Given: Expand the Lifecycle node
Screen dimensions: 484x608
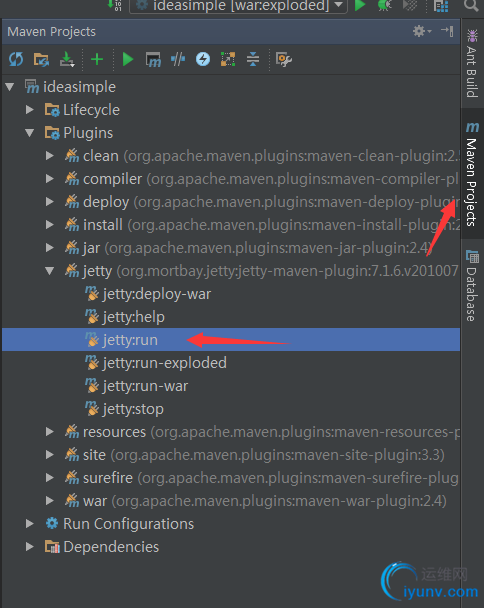Looking at the screenshot, I should pos(30,110).
